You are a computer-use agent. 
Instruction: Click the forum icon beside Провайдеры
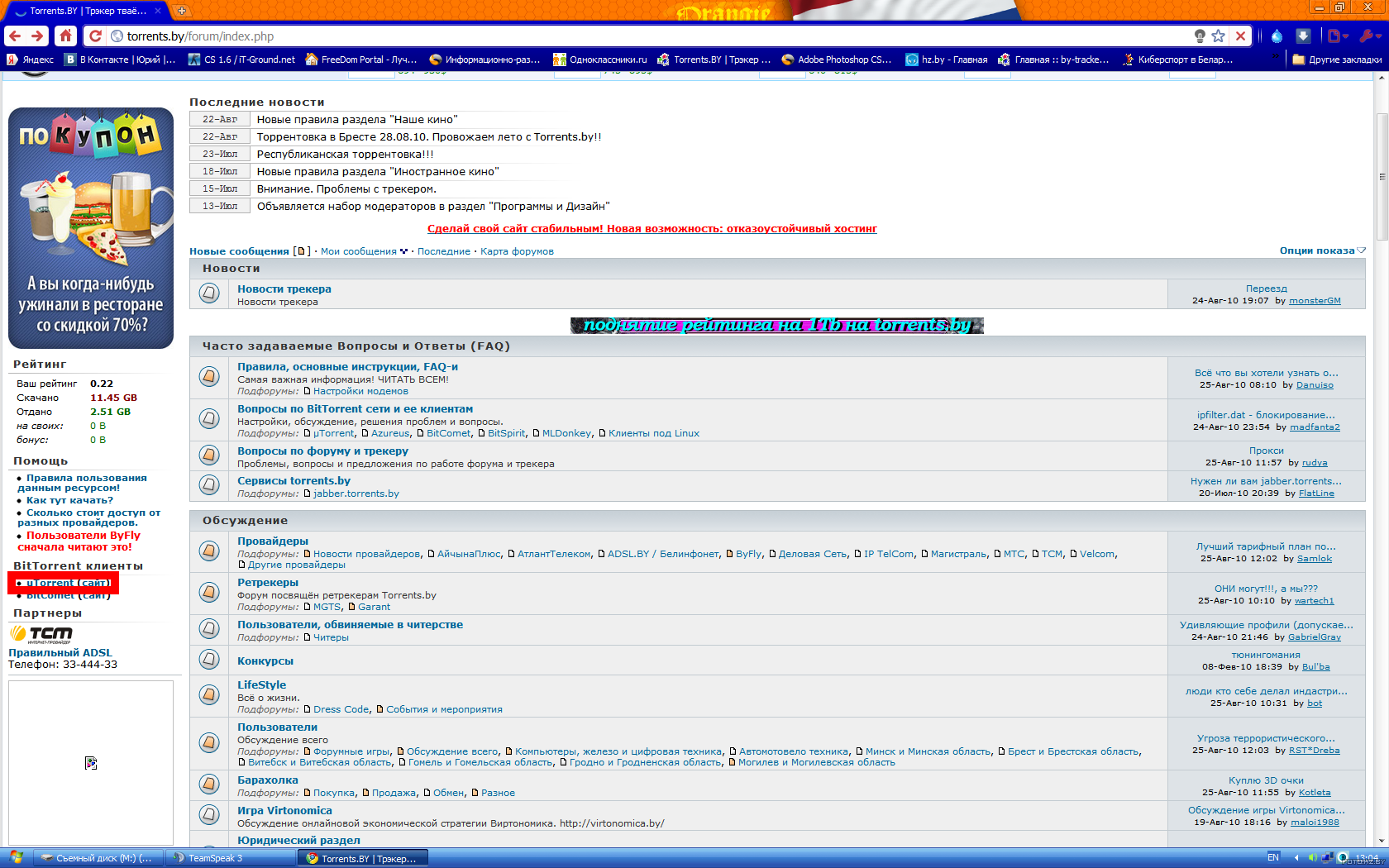point(209,551)
